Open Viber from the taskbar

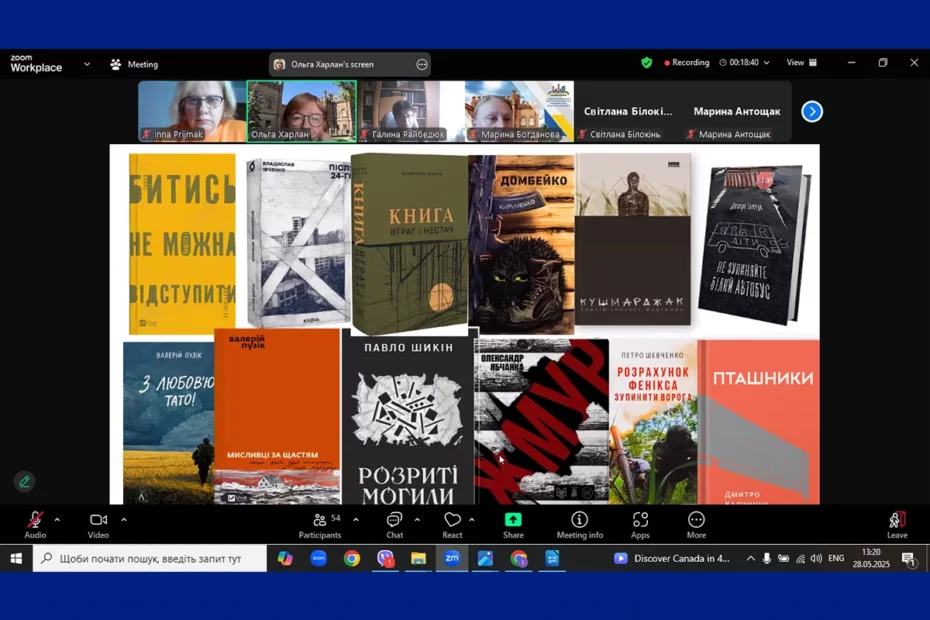386,558
